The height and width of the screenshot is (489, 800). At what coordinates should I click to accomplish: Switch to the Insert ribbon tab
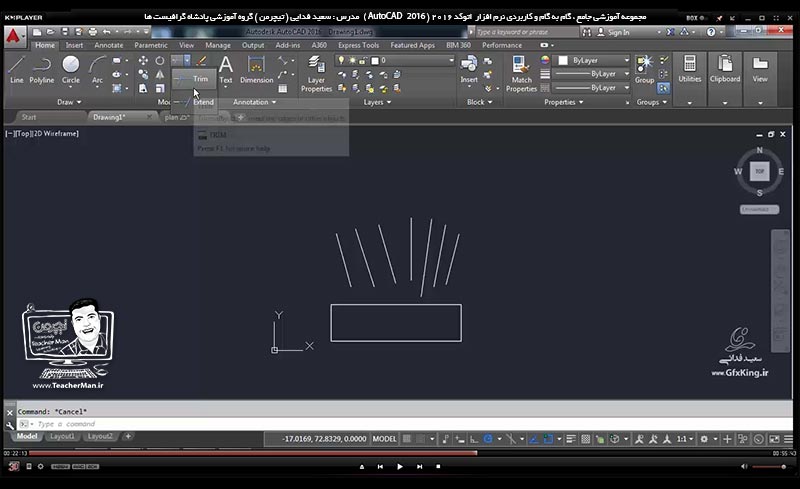(x=74, y=45)
